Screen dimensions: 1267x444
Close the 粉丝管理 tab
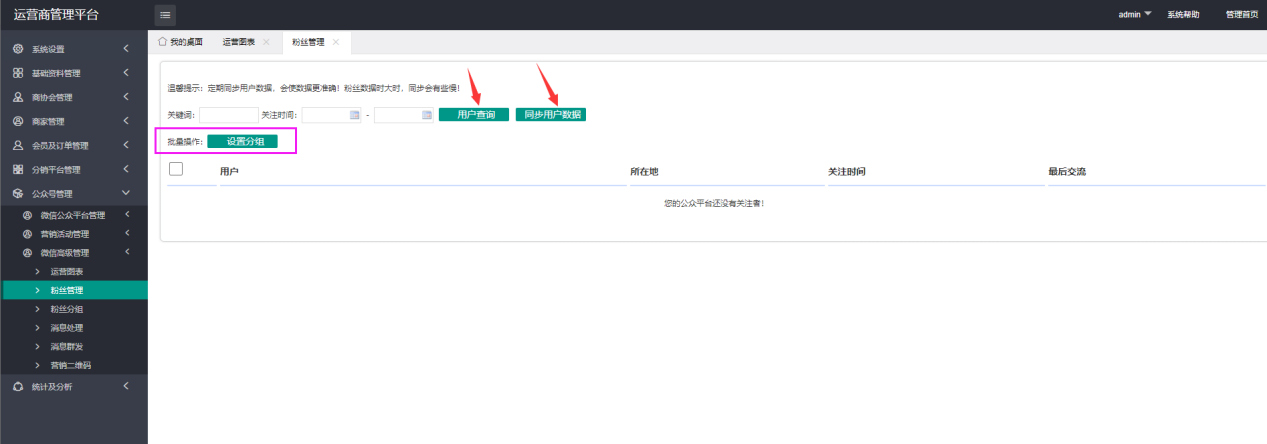(x=336, y=42)
